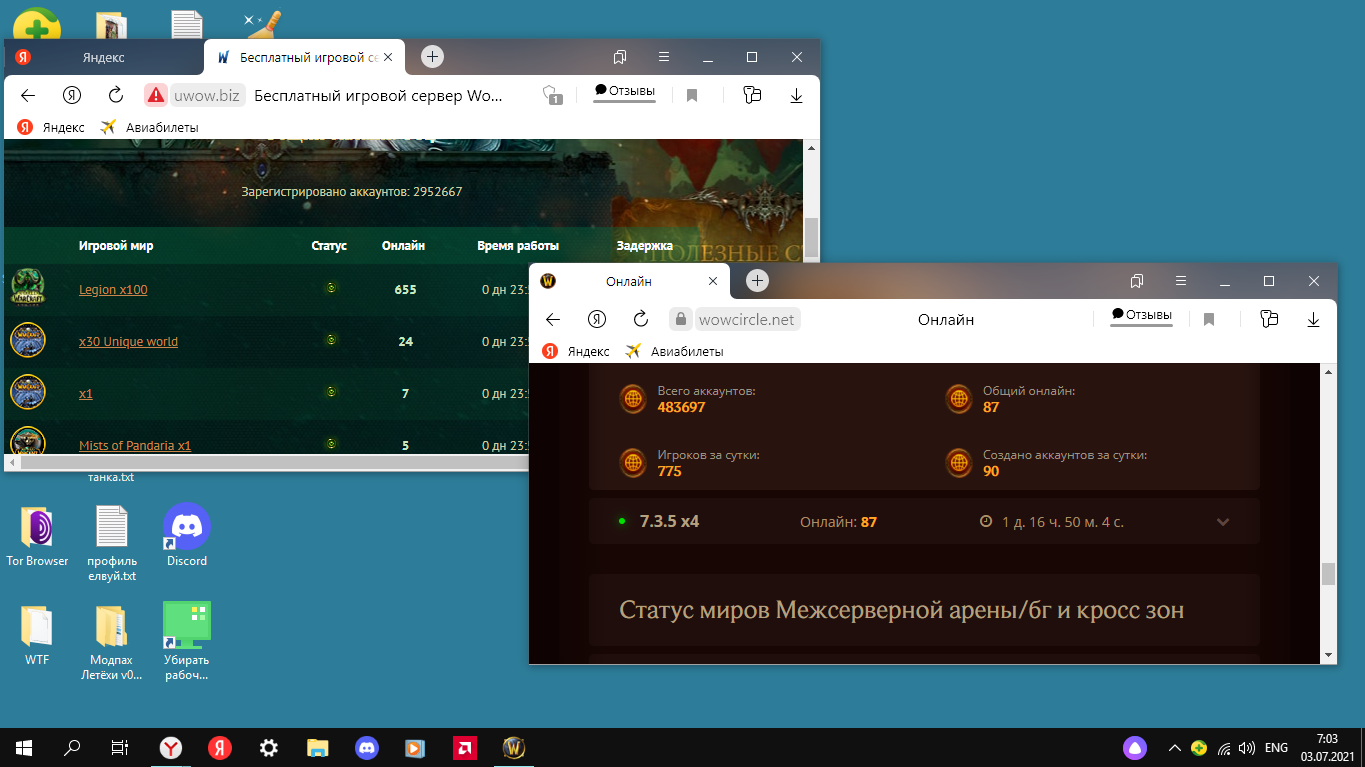Click the red site security warning icon
This screenshot has height=767, width=1365.
(155, 96)
